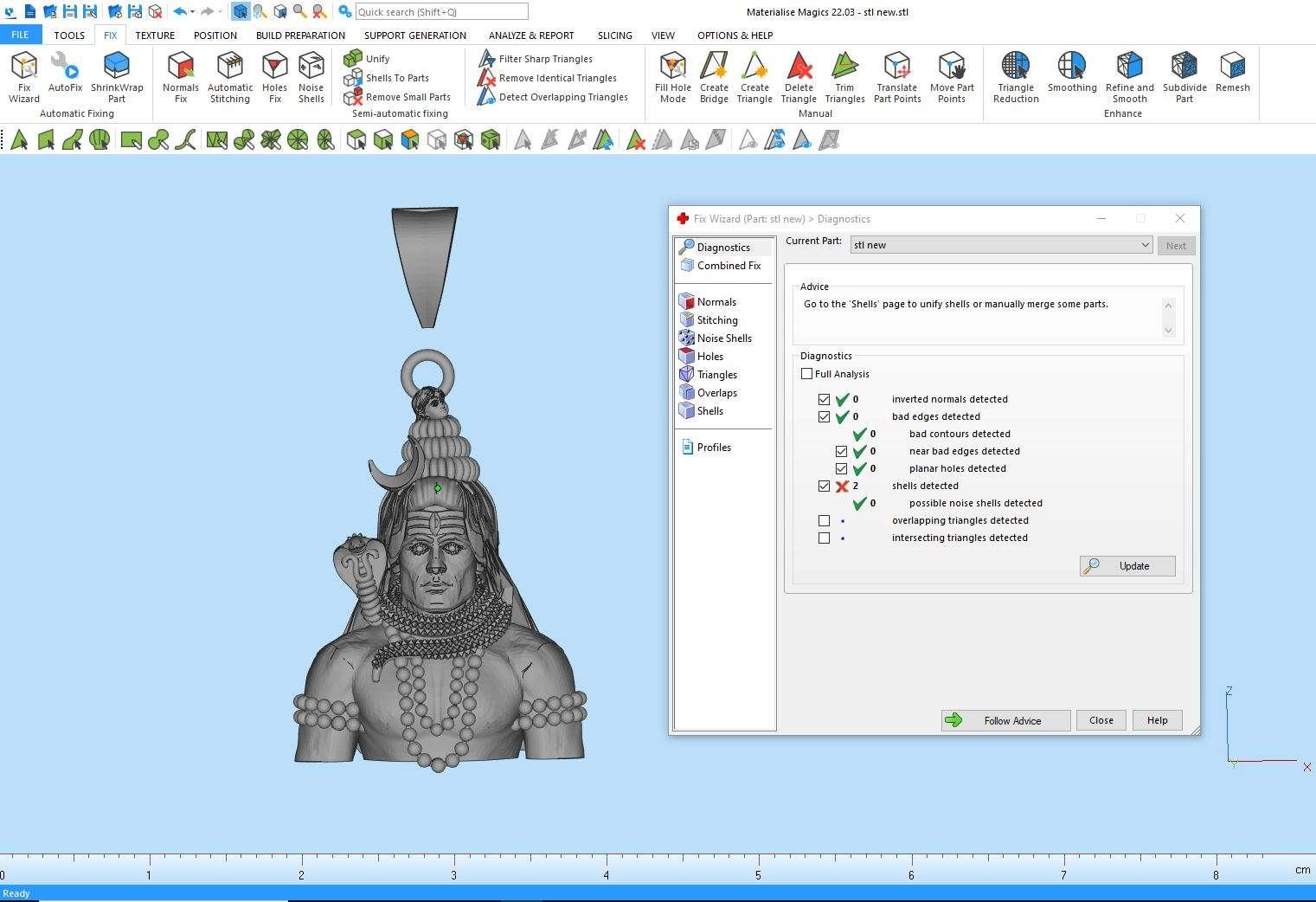The width and height of the screenshot is (1316, 902).
Task: Switch to the Support Generation tab
Action: 414,35
